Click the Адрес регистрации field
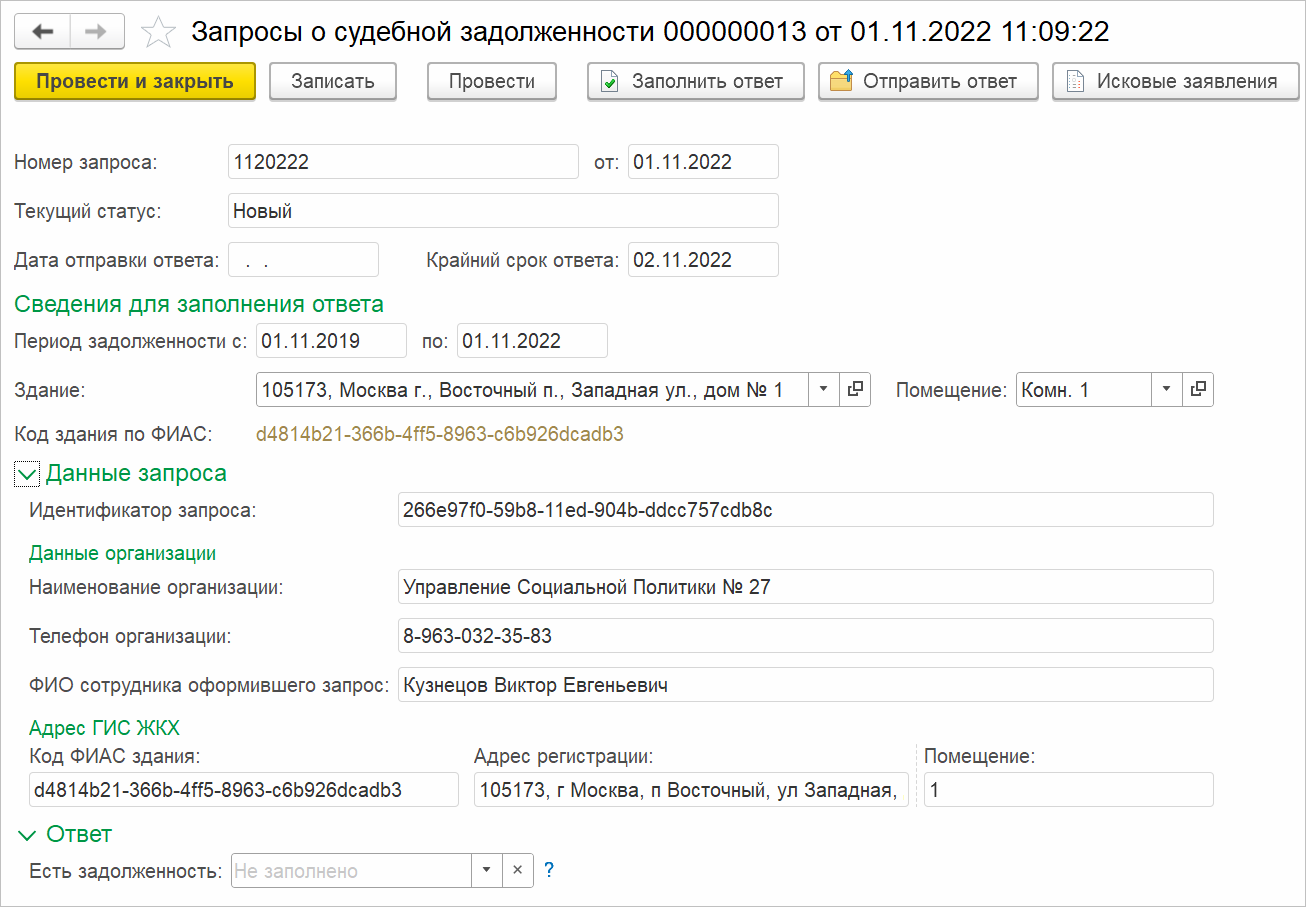 click(691, 790)
